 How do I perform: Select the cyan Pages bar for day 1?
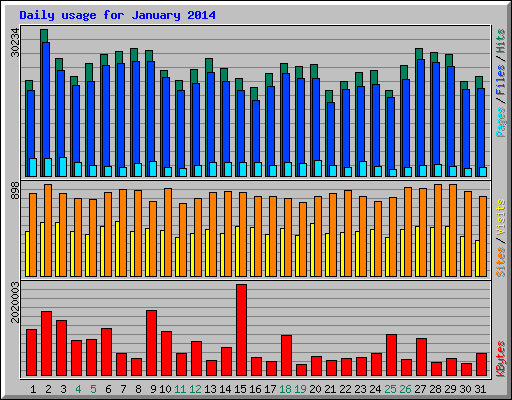(33, 167)
